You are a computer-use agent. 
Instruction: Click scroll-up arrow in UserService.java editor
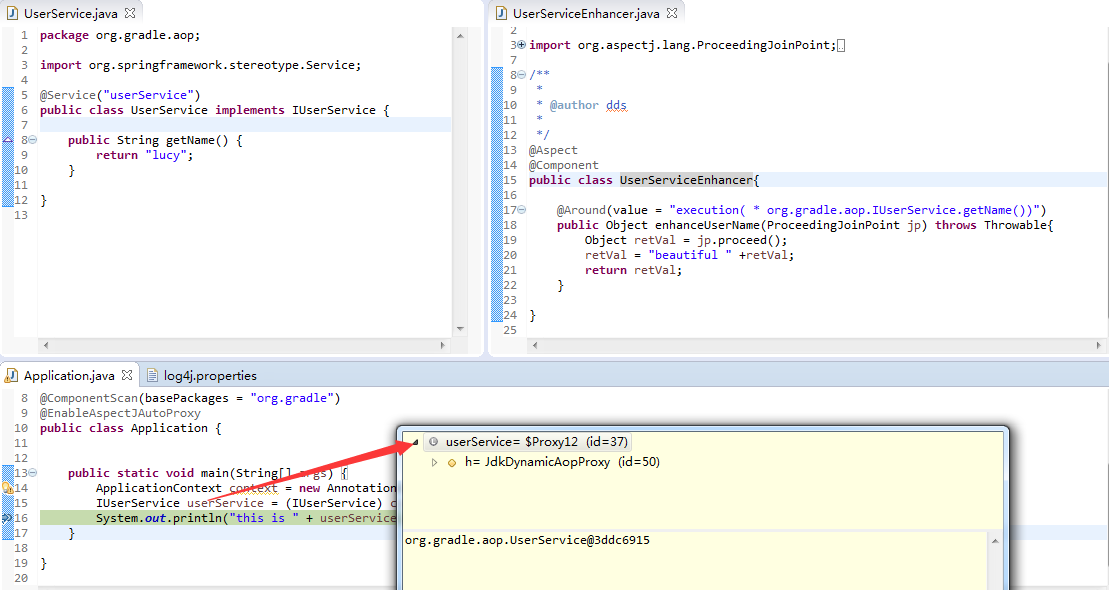coord(460,36)
